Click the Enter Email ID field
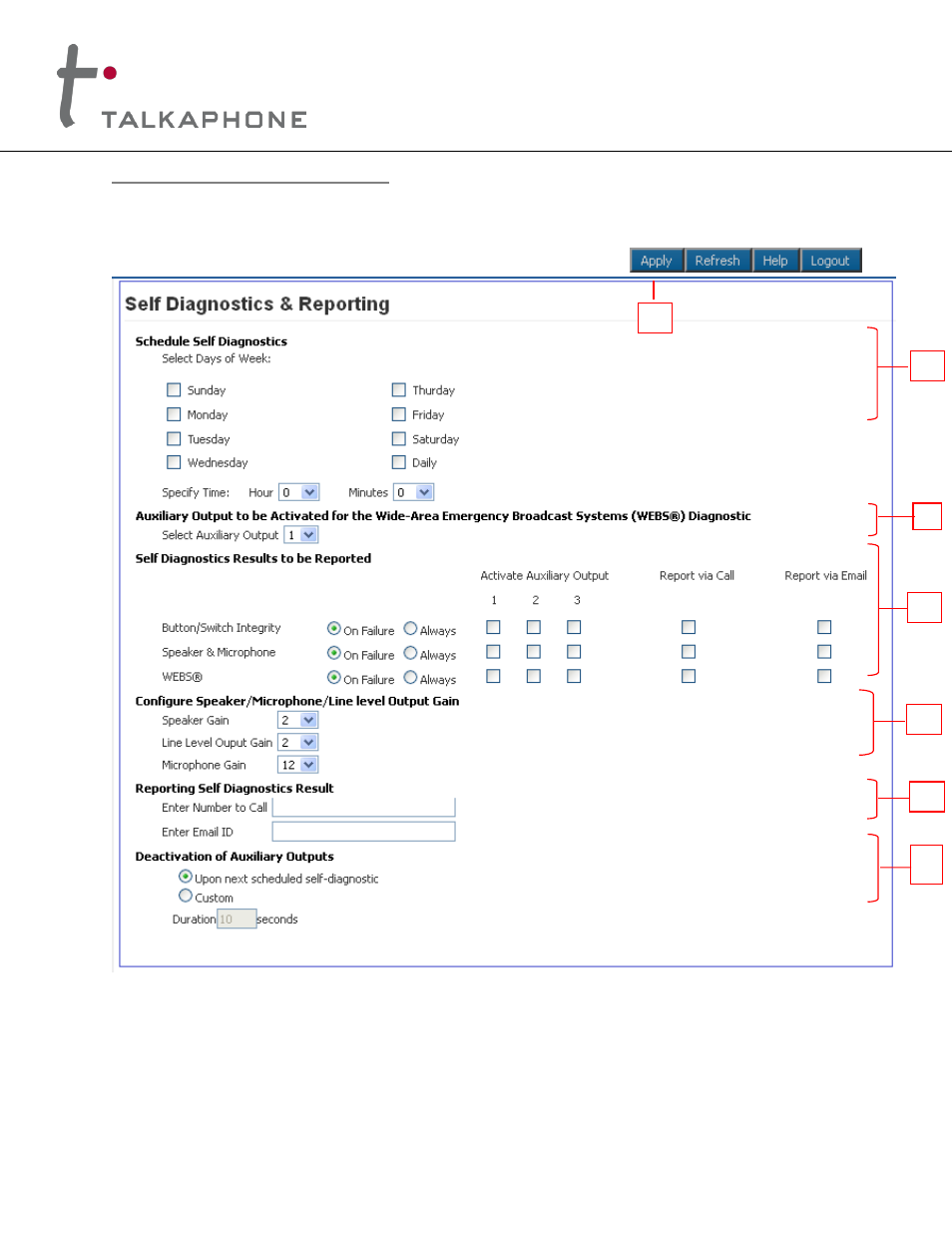952x1233 pixels. 364,831
